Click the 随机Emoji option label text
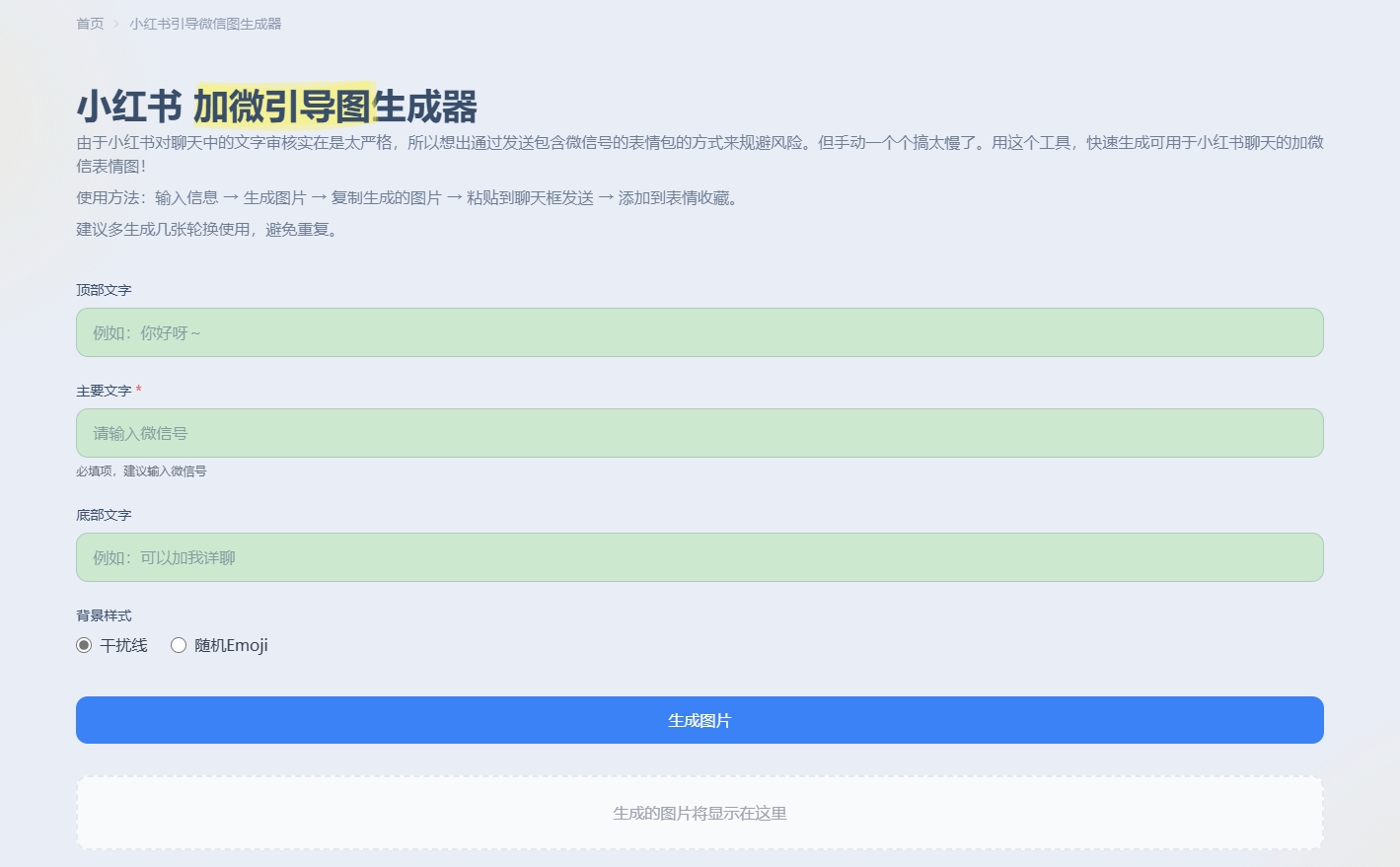Screen dimensions: 1400x867 (231, 645)
